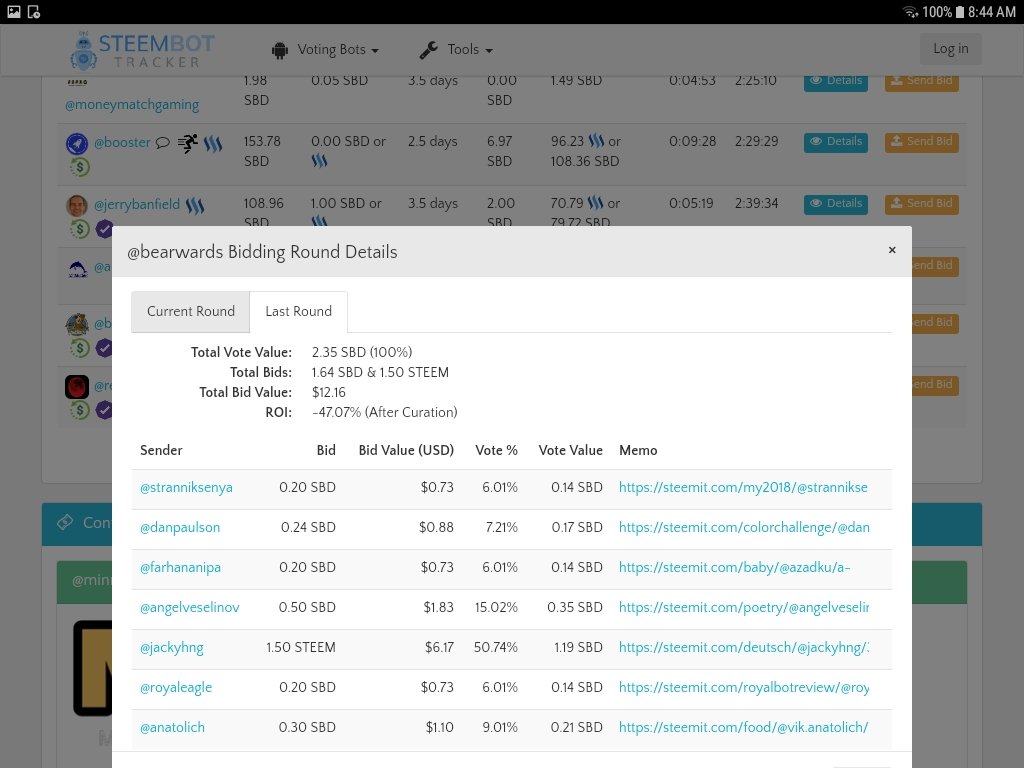1024x768 pixels.
Task: Open the @jerrybanfield bot link
Action: tap(136, 204)
